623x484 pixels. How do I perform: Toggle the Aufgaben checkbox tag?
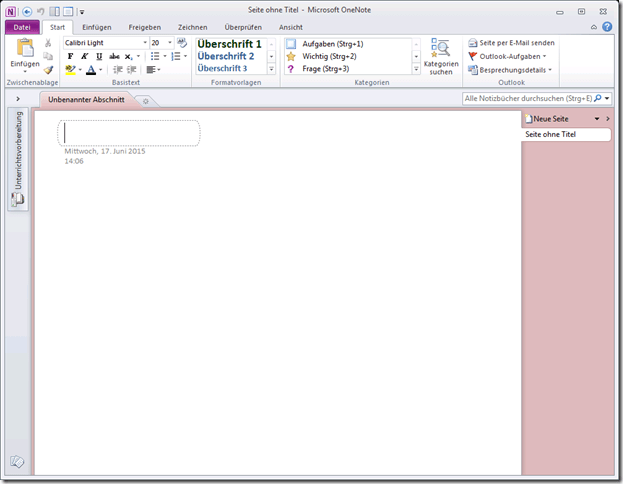(x=292, y=44)
